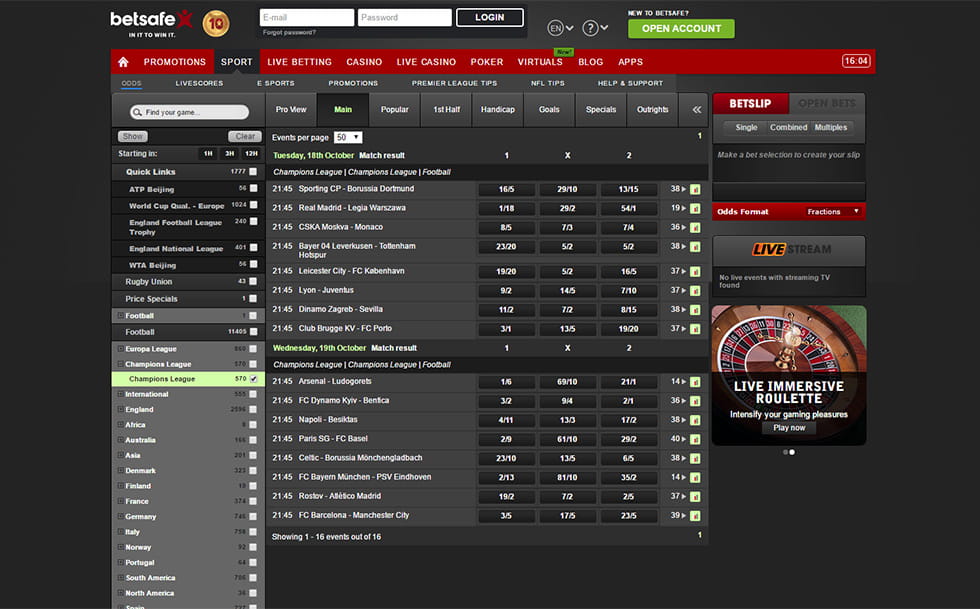This screenshot has height=609, width=980.
Task: Open stats icon for Arsenal - Ludogorets
Action: coord(695,382)
